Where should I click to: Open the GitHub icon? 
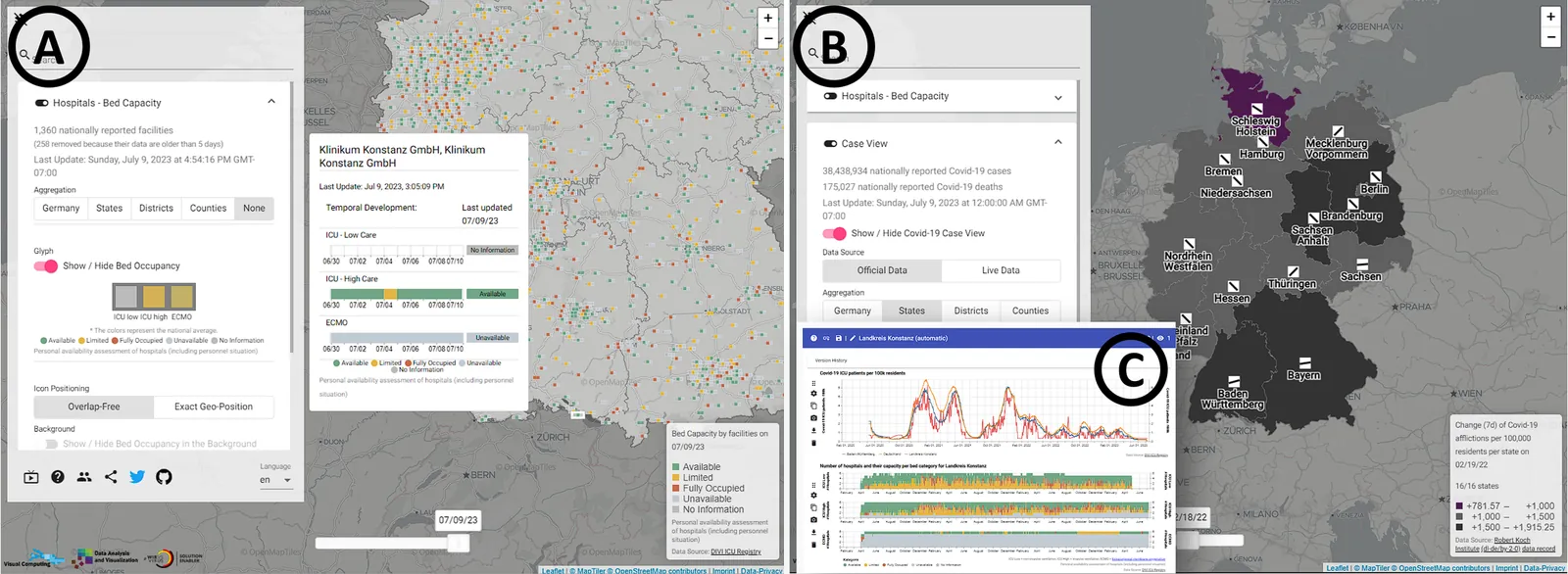click(164, 477)
